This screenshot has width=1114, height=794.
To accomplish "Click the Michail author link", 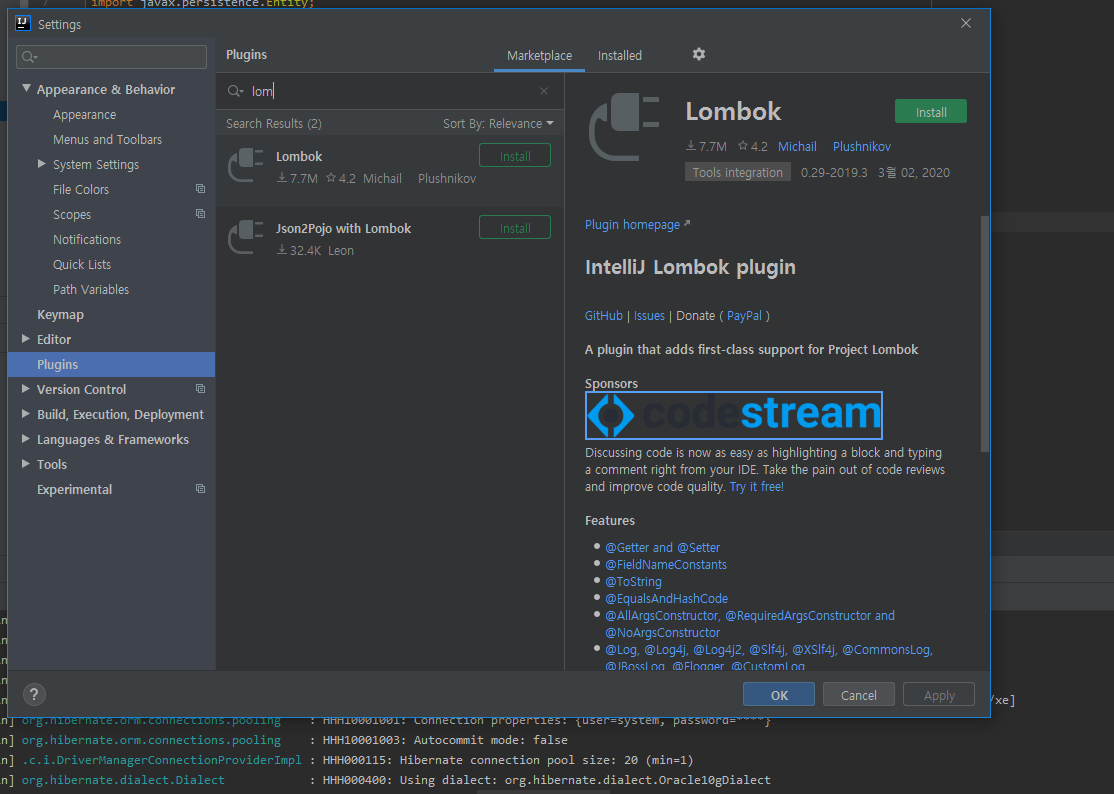I will 797,146.
